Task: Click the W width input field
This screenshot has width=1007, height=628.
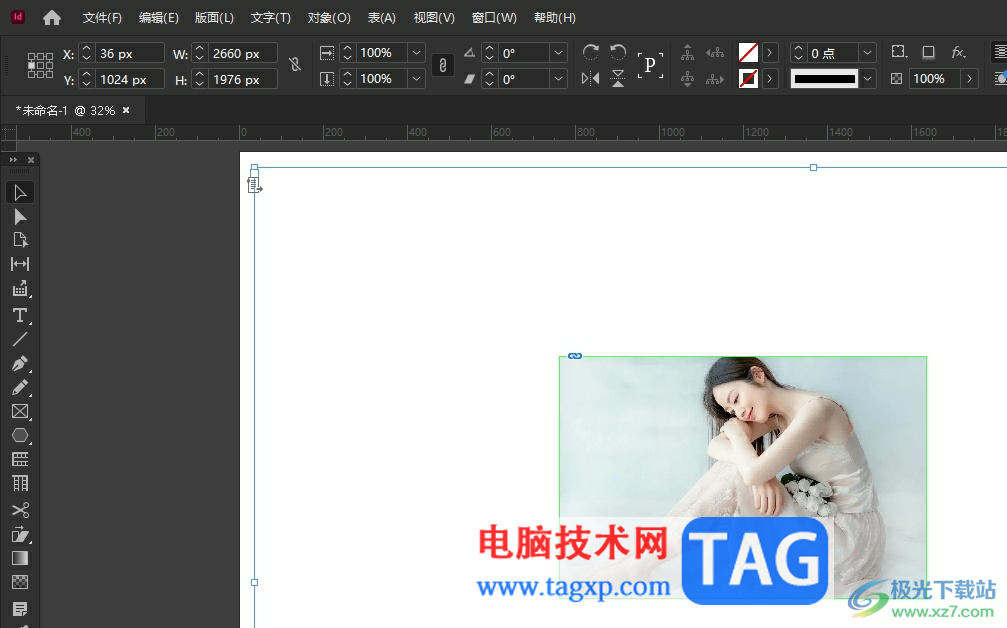Action: [x=242, y=54]
